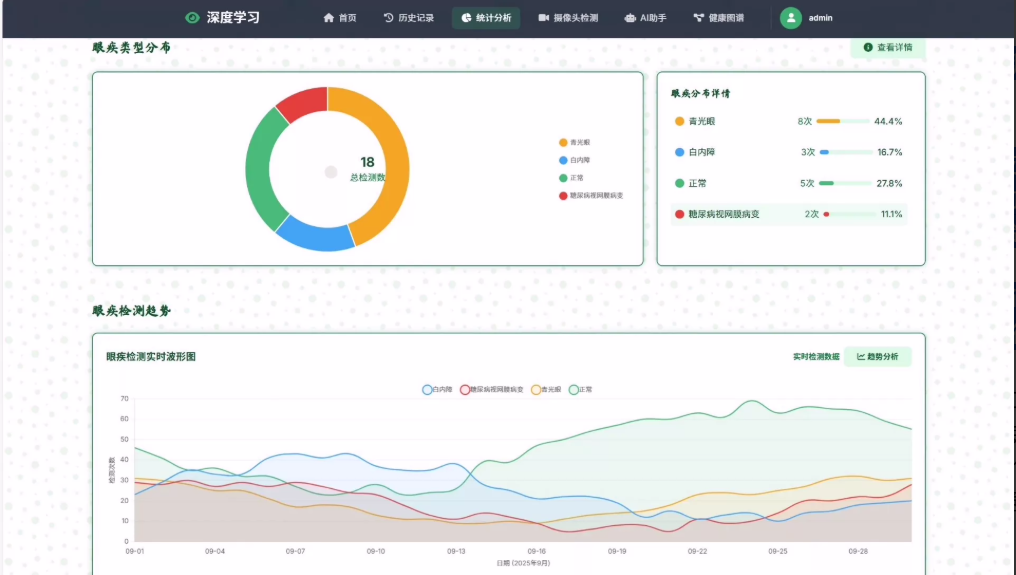
Task: Click the 趋势分析 button
Action: (877, 357)
